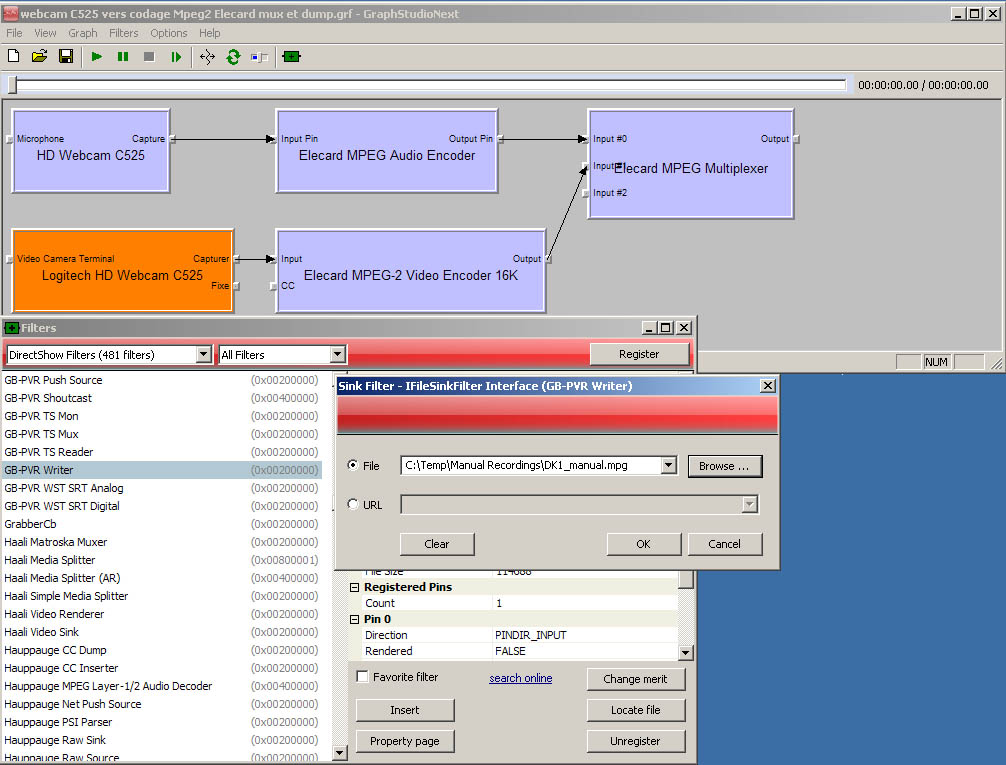This screenshot has height=765, width=1006.
Task: Select GrabberCb in filter list
Action: pyautogui.click(x=162, y=524)
